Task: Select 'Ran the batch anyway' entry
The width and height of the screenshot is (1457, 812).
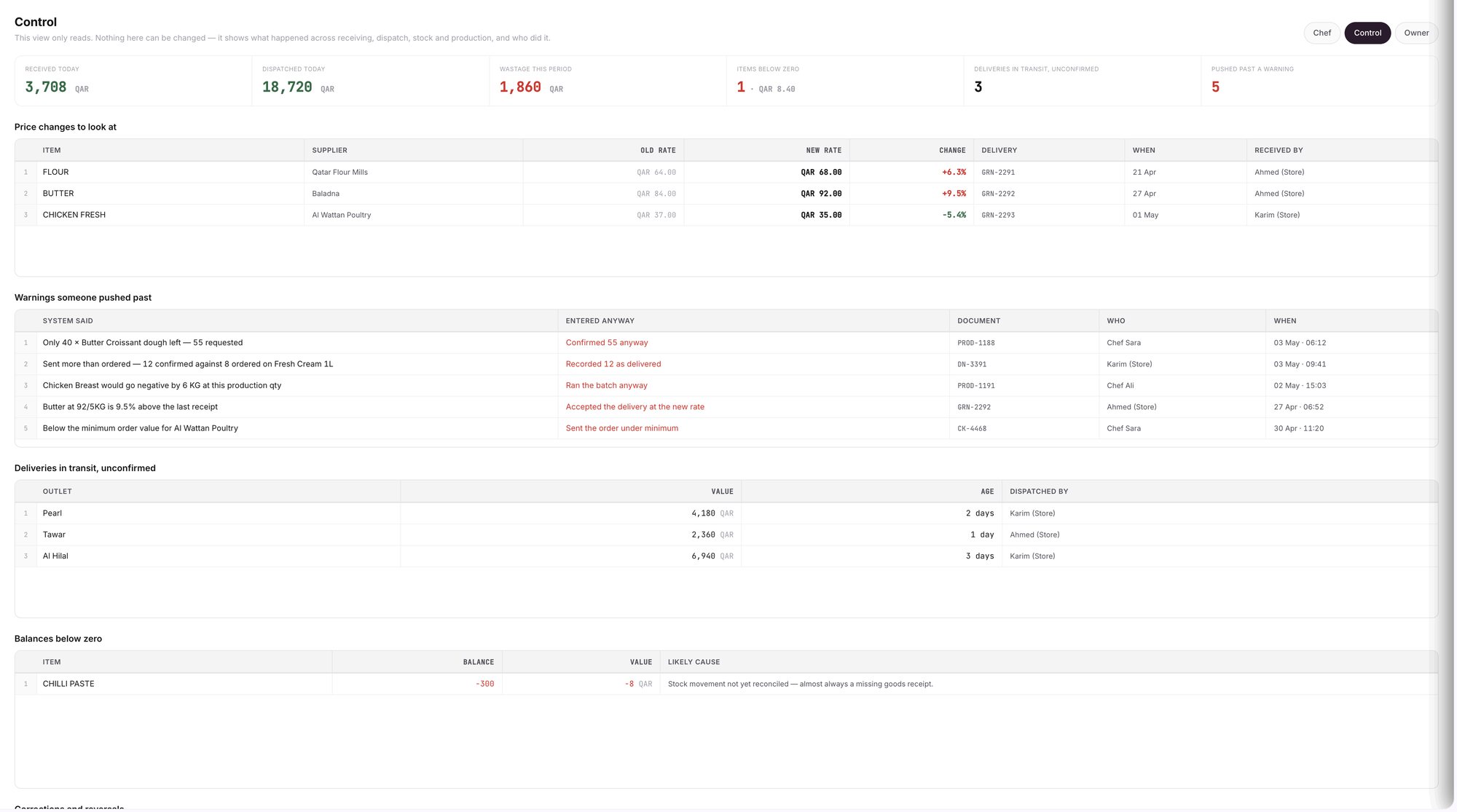Action: [x=606, y=386]
